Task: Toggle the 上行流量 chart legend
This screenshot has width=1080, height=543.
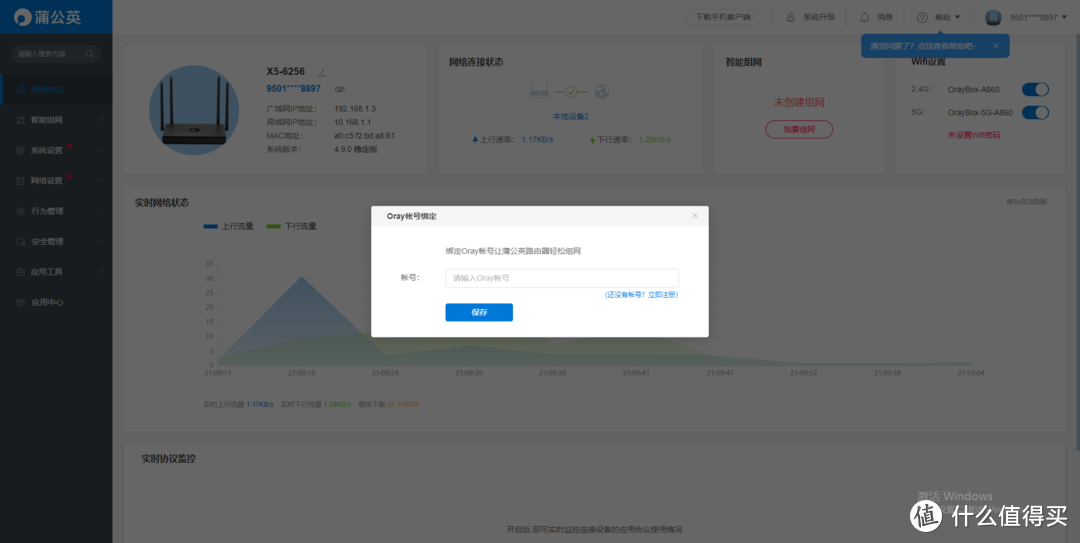Action: point(229,226)
